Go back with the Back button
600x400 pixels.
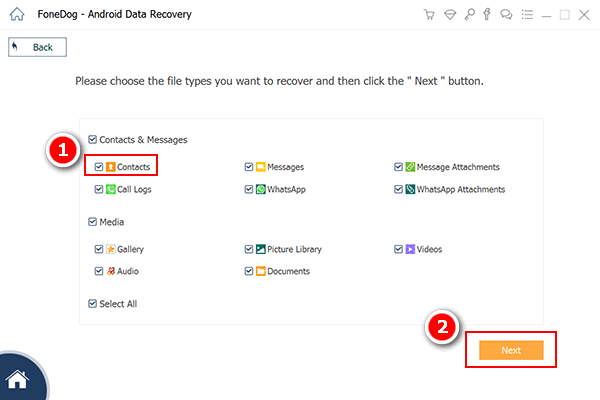[x=38, y=47]
